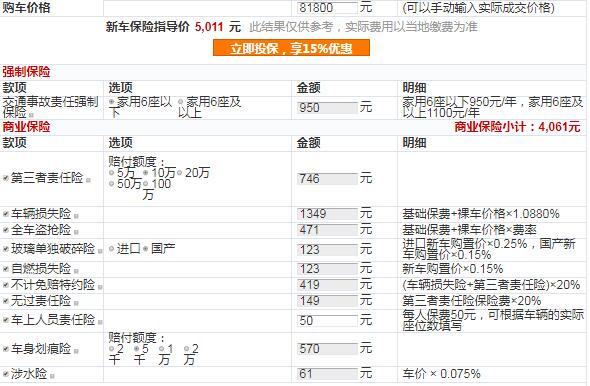Open info icon beside 车身划痕险
The width and height of the screenshot is (590, 386).
pos(76,351)
